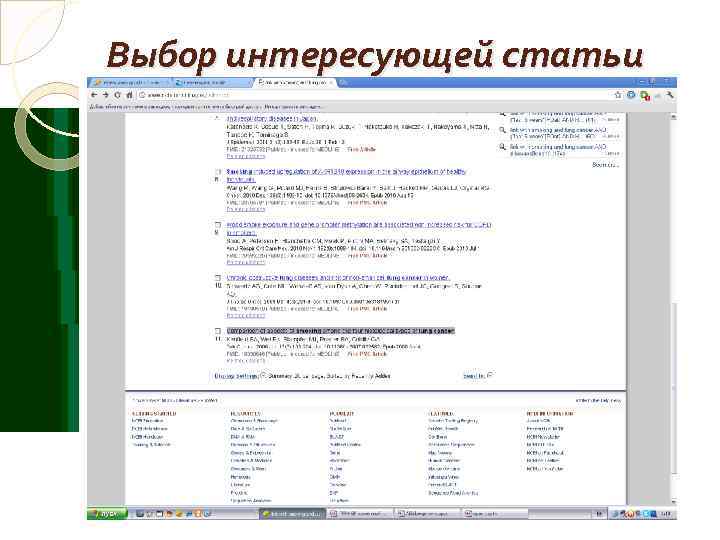
Task: Click 'See more...' under recent activity
Action: coord(605,165)
